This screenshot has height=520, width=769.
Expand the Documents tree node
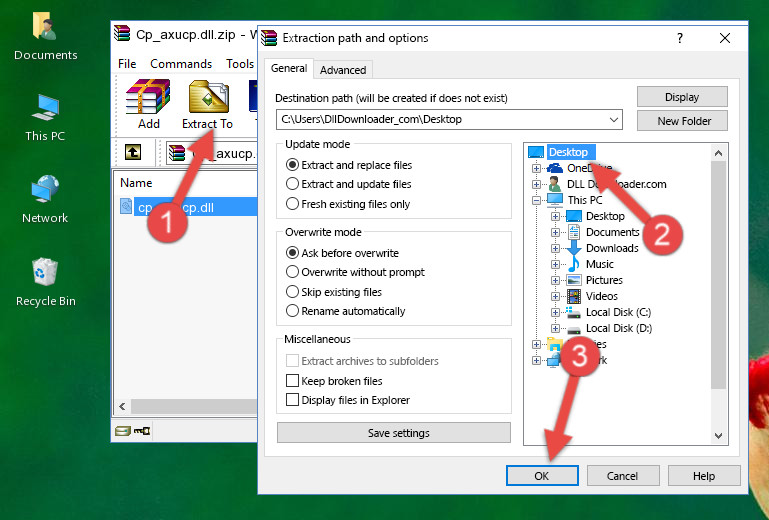pos(555,233)
